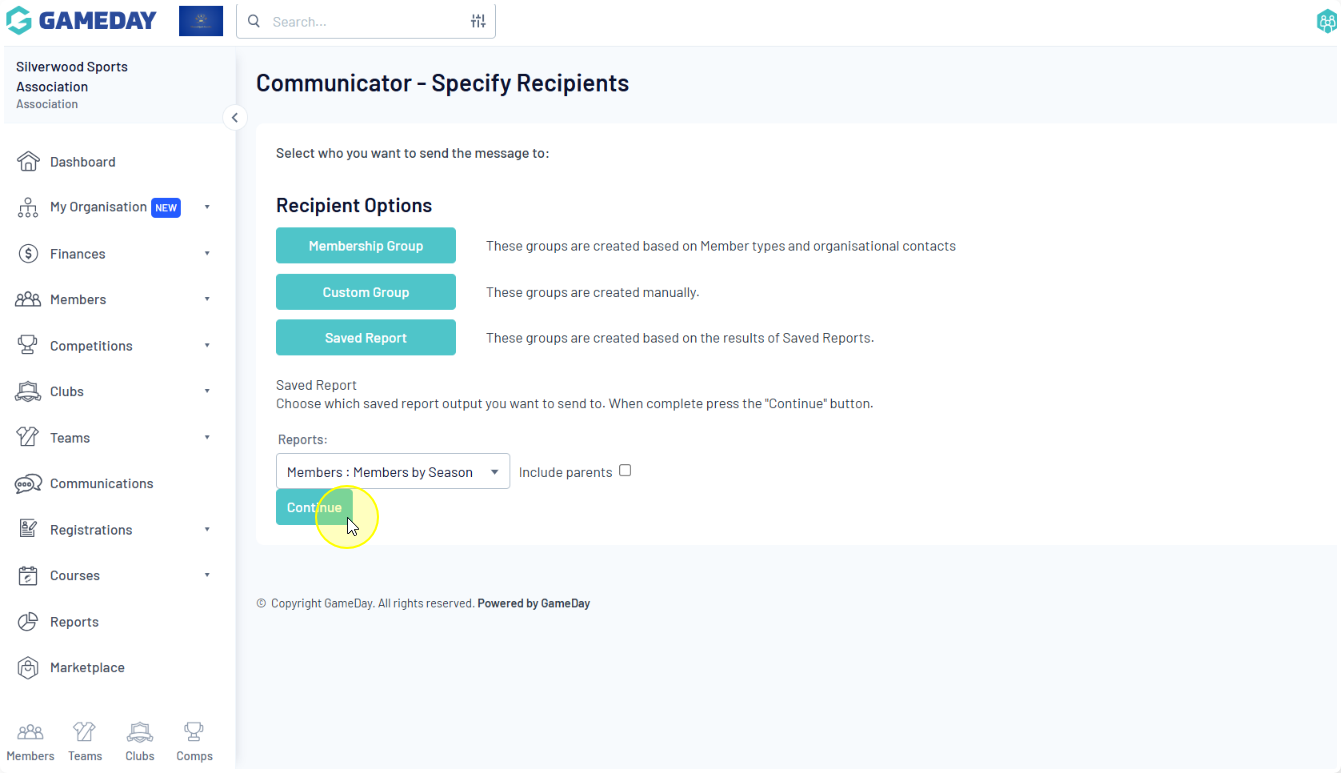Enable the Include parents checkbox

pyautogui.click(x=625, y=471)
